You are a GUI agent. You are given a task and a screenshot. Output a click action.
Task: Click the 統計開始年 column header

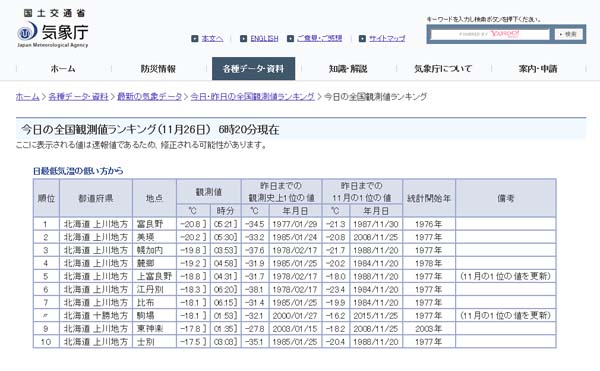429,198
